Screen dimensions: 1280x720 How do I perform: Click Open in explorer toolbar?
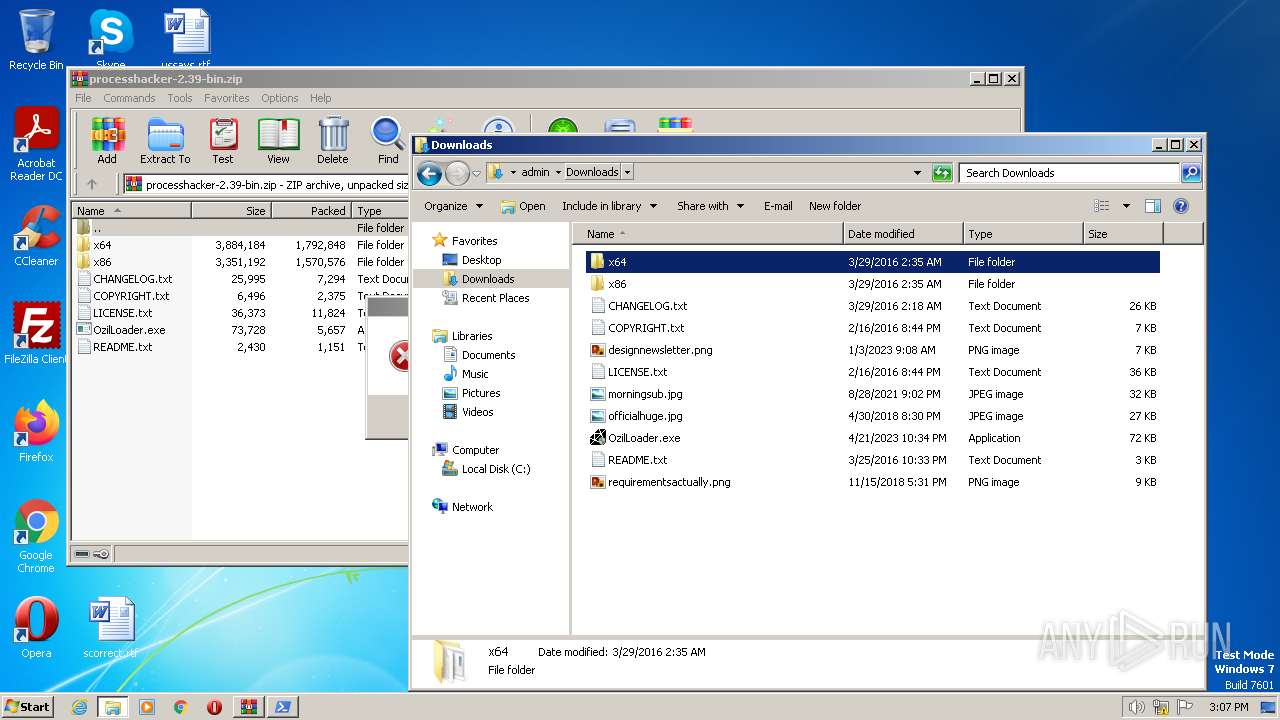(523, 206)
